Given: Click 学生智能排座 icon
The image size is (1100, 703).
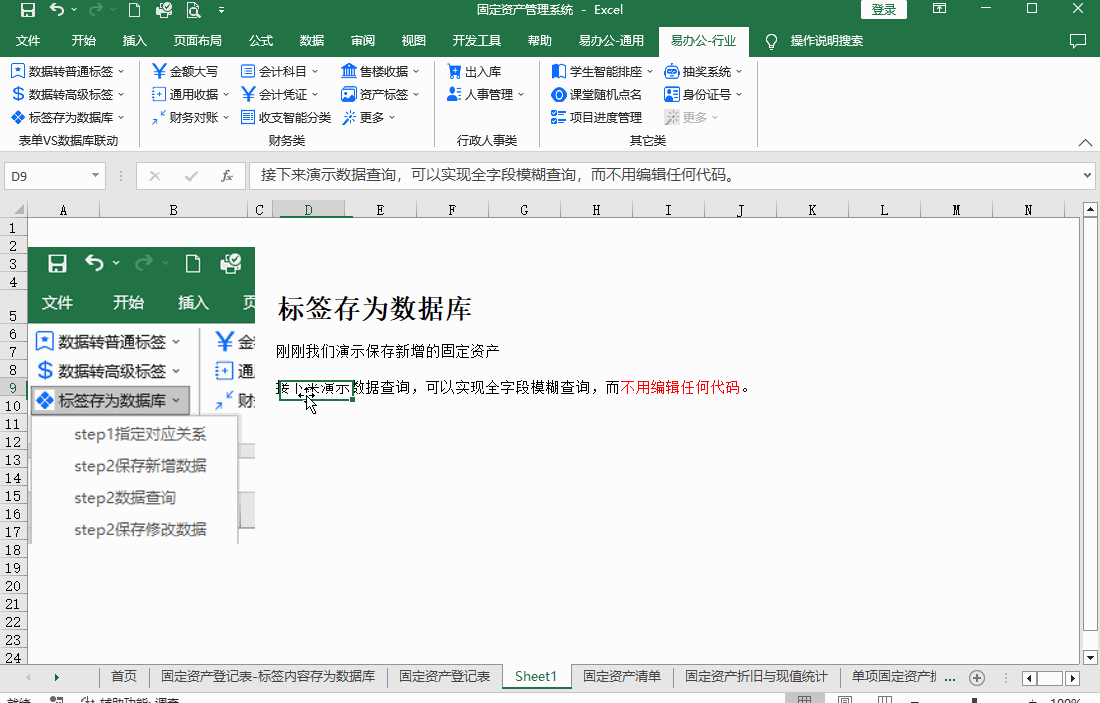Looking at the screenshot, I should tap(558, 71).
